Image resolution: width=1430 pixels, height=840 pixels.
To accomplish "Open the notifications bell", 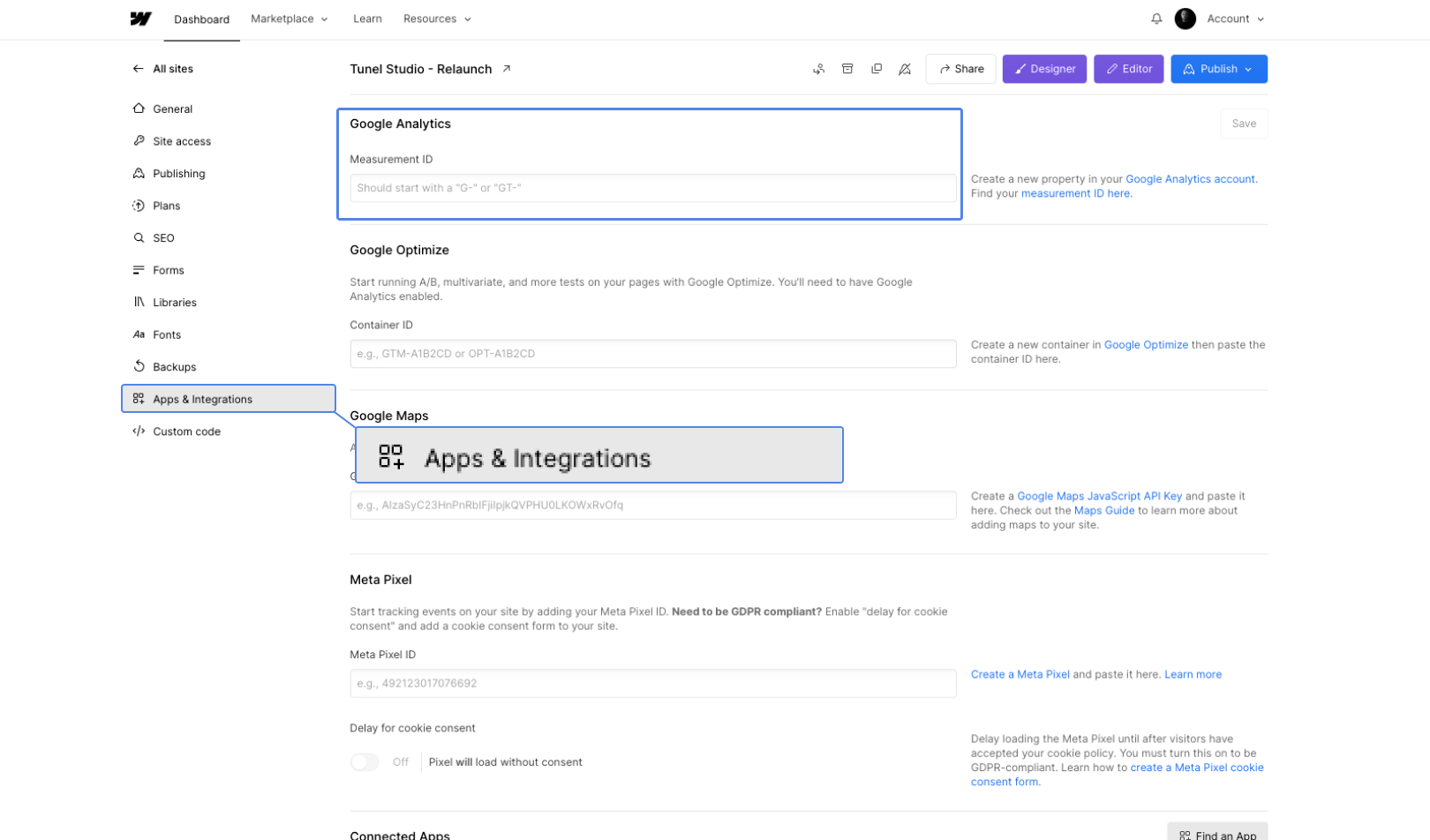I will pos(1156,19).
